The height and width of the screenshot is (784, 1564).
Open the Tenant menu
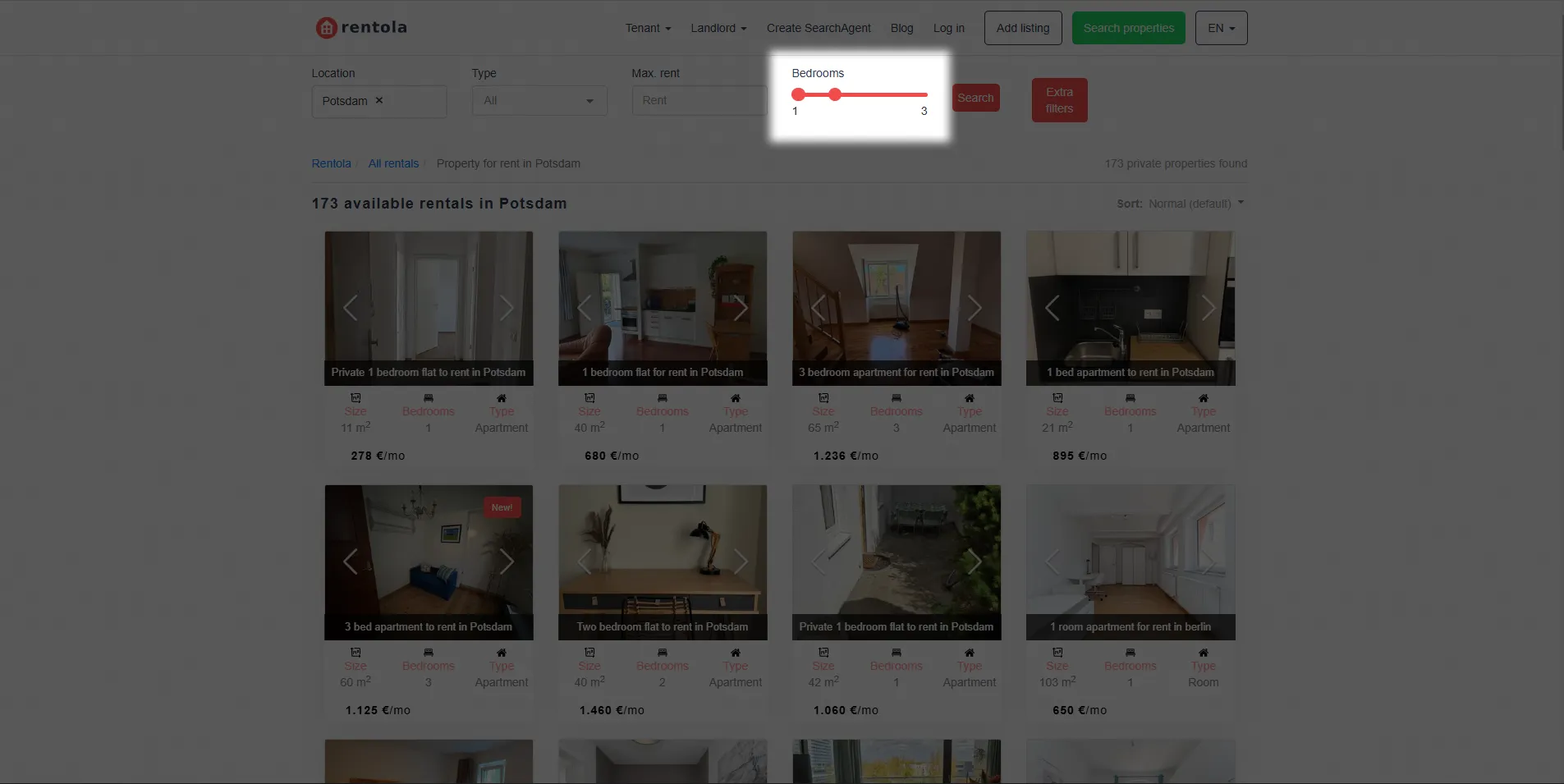click(648, 28)
